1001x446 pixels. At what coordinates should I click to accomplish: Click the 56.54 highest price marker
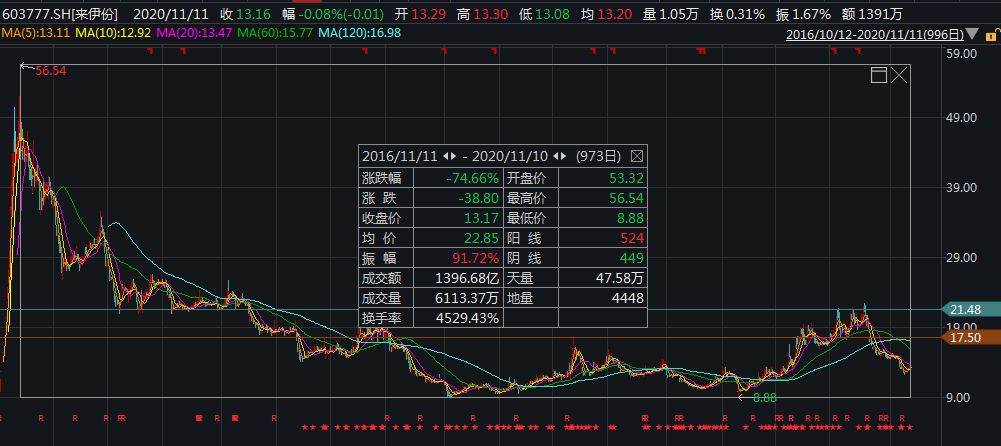[x=50, y=71]
